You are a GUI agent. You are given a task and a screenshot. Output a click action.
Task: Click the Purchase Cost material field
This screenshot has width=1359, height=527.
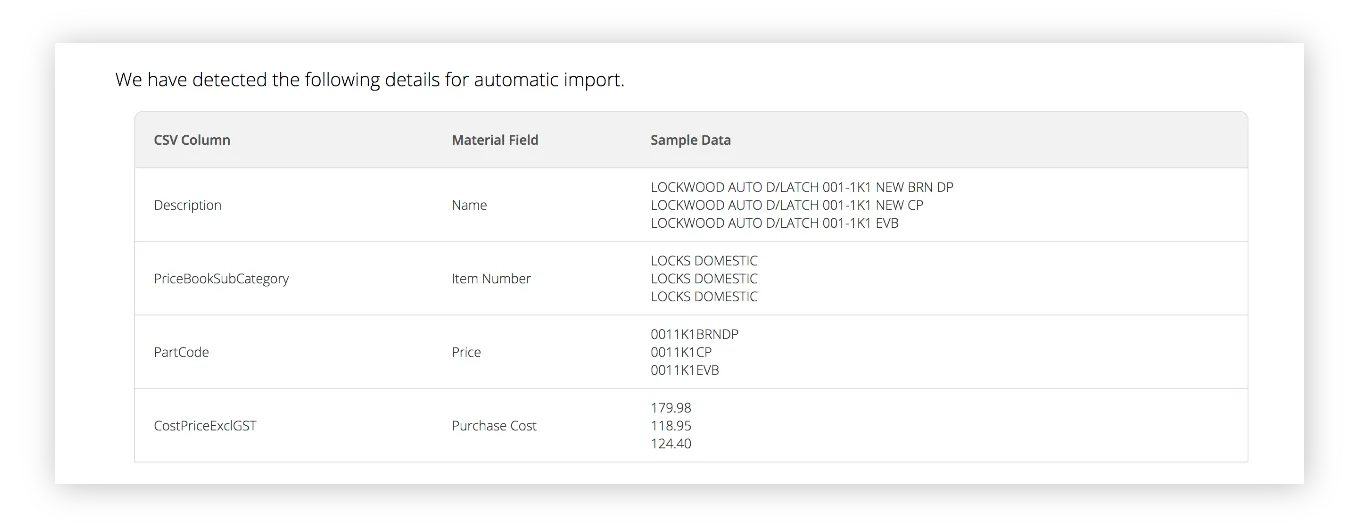coord(494,426)
